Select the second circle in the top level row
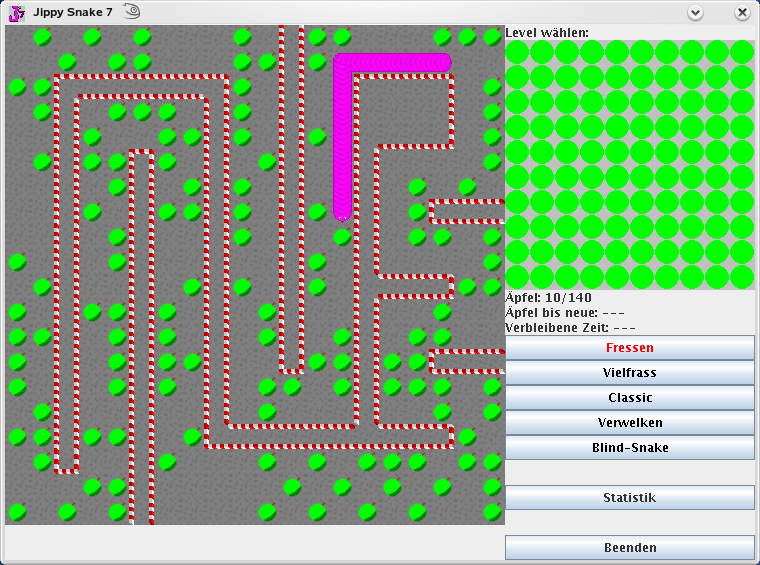760x565 pixels. click(x=542, y=52)
